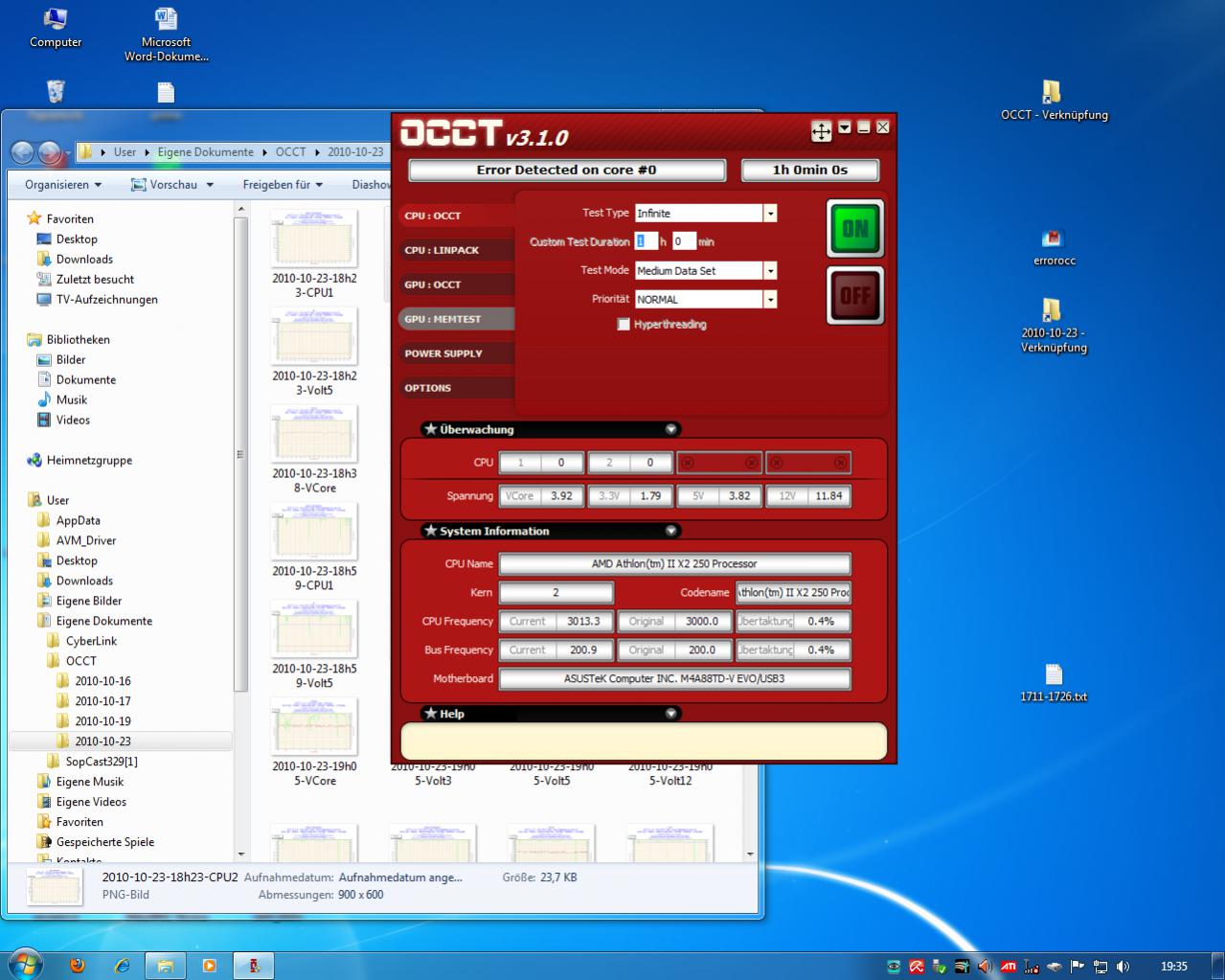Select Heimnetzgruppe in the navigation pane

coord(89,460)
